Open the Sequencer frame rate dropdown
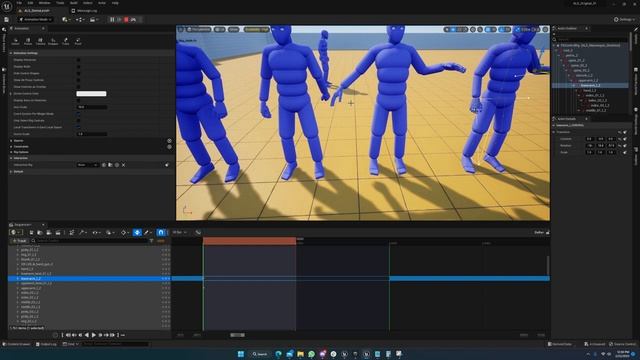Viewport: 640px width, 360px height. [x=179, y=232]
